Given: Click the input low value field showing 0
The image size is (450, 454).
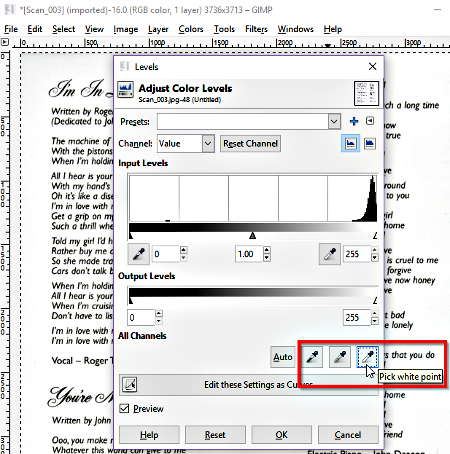Looking at the screenshot, I should pos(166,254).
